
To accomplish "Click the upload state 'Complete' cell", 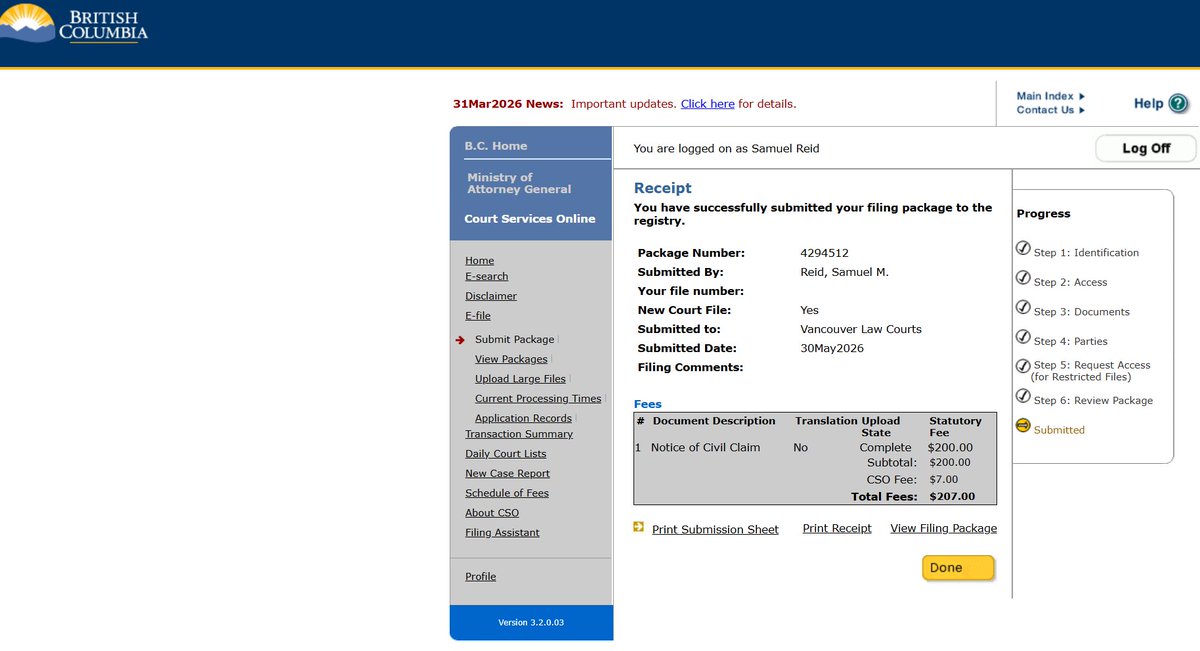I will pos(885,448).
